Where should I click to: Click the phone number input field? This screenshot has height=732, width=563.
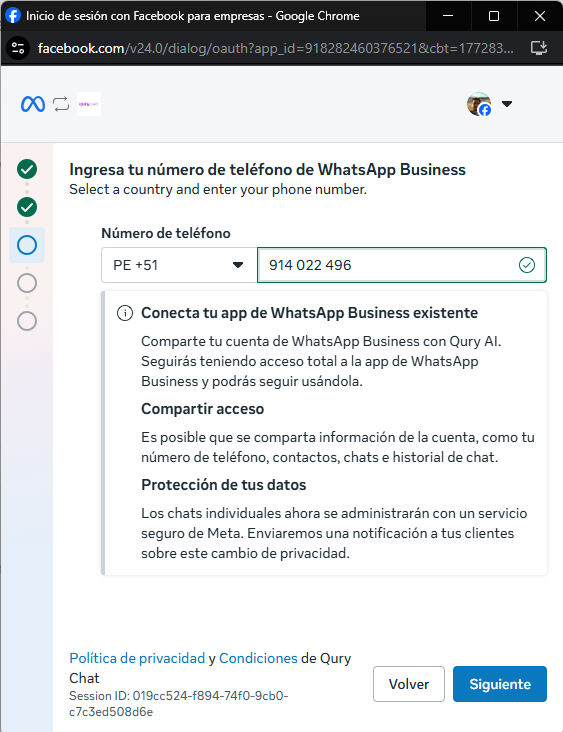click(x=401, y=265)
